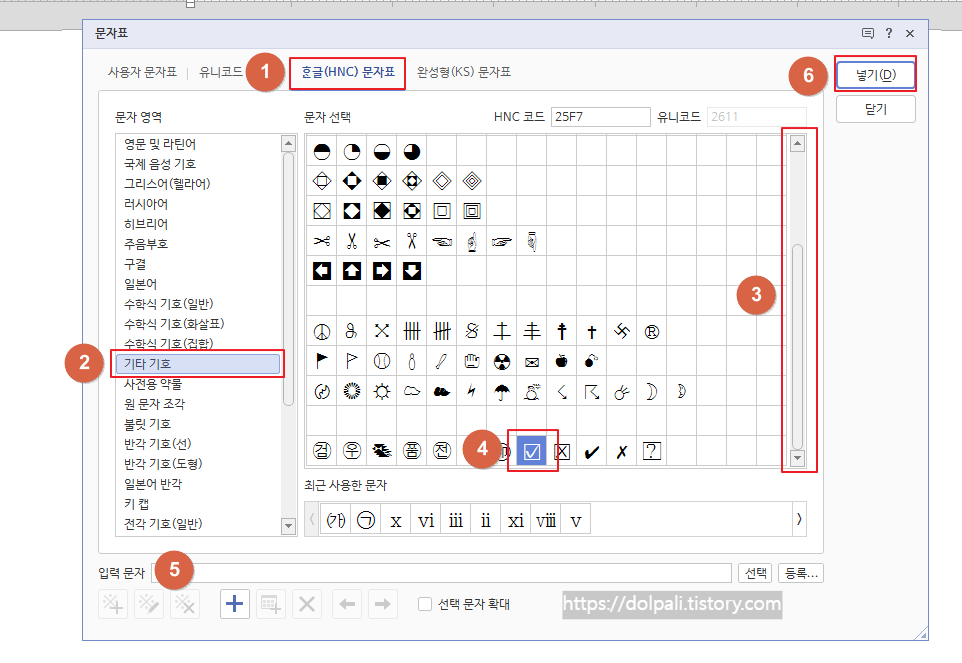962x663 pixels.
Task: Click the 닫기 button to close dialog
Action: click(876, 110)
